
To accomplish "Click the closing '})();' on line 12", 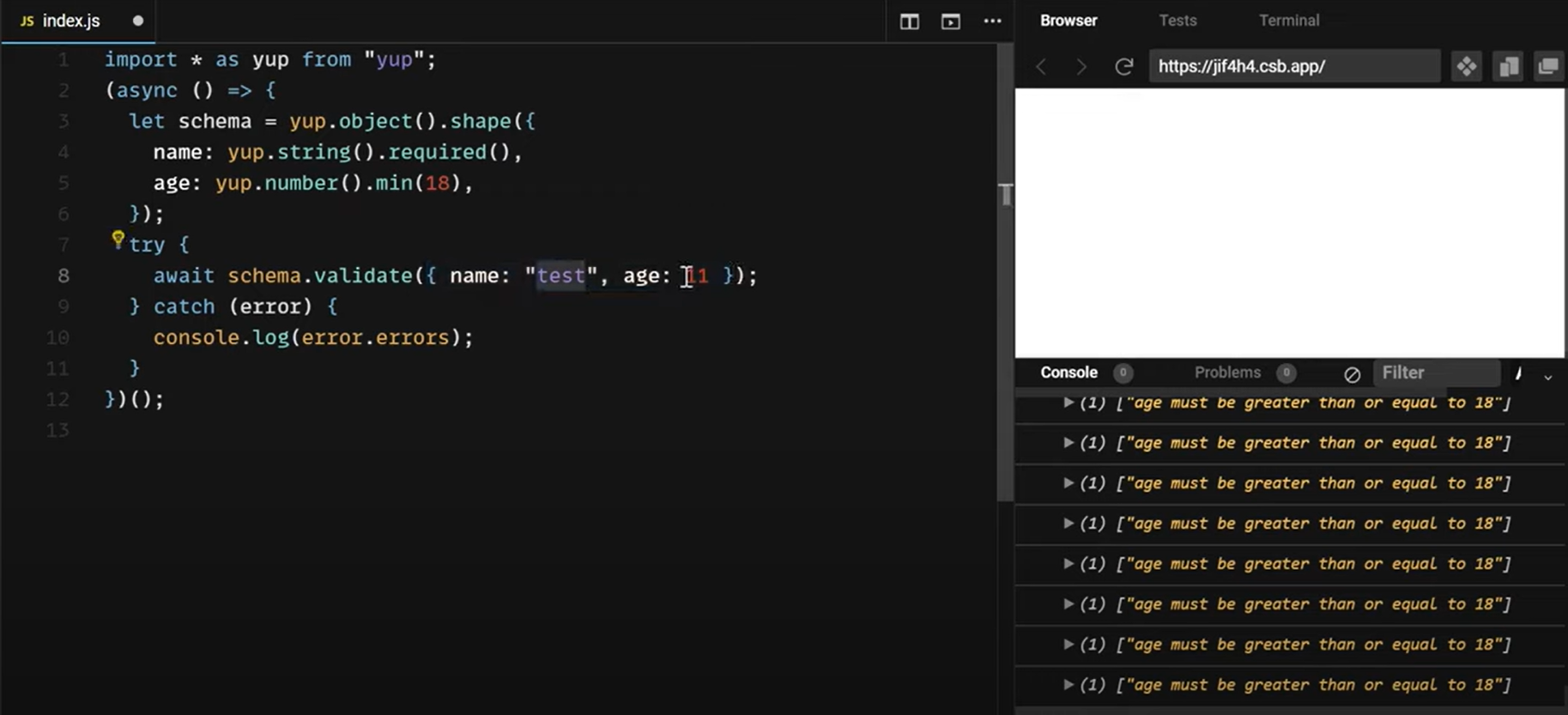I will pos(134,399).
